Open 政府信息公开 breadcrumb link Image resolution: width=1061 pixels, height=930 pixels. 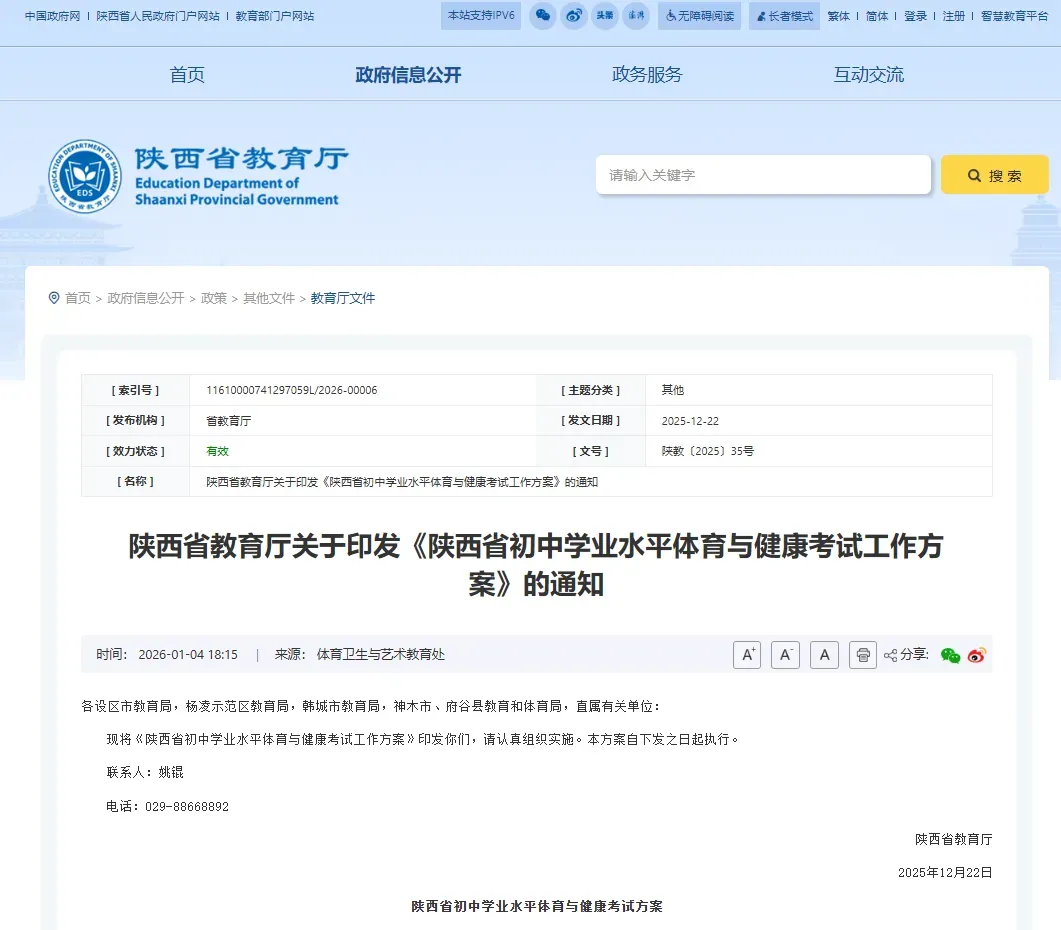pos(145,298)
